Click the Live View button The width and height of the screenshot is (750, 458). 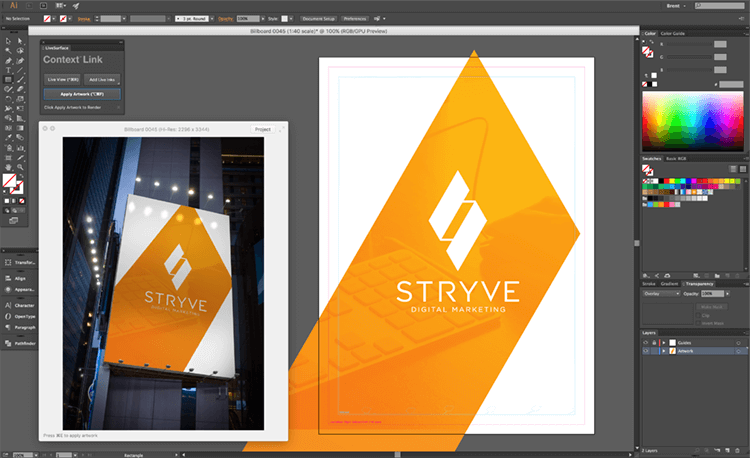63,79
